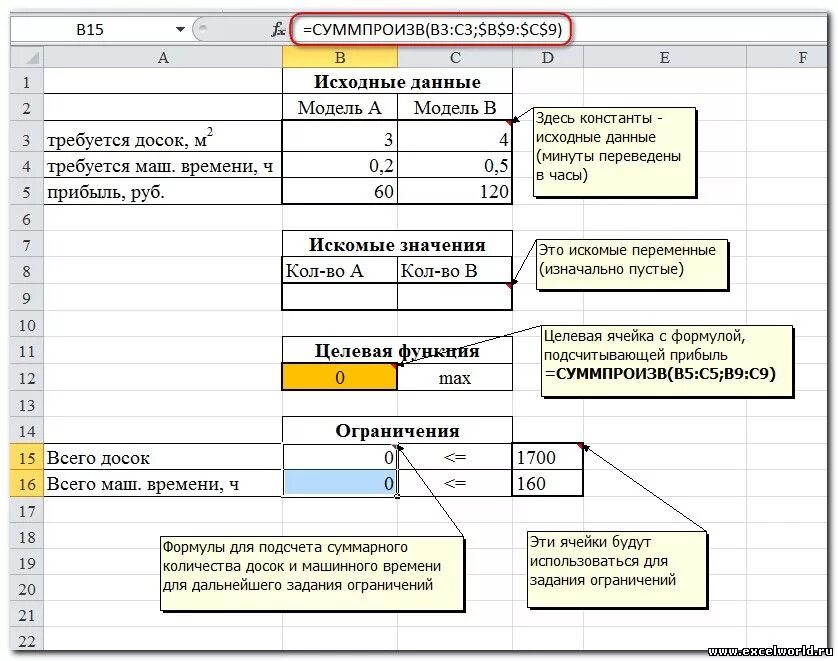Click the 'Это искомые переменные' comment note
This screenshot has width=838, height=661.
[632, 264]
